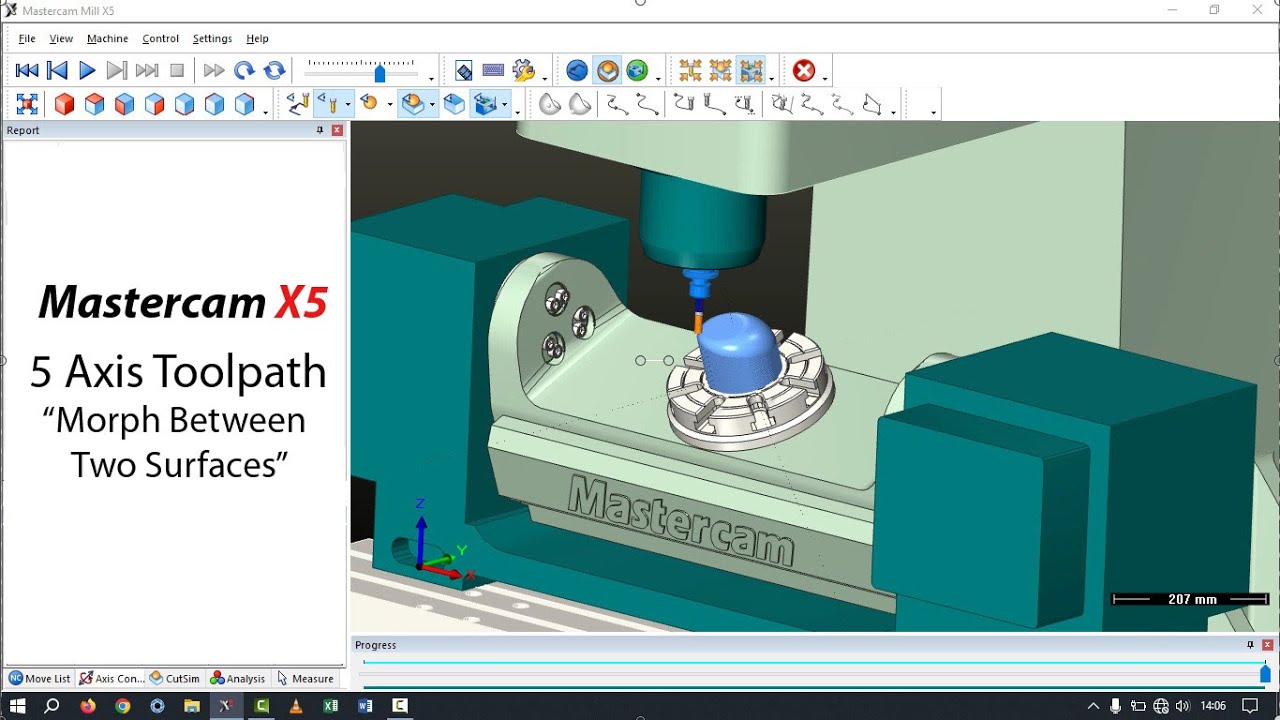Open dropdown arrow next to gear icon
Image resolution: width=1280 pixels, height=720 pixels.
coord(544,78)
